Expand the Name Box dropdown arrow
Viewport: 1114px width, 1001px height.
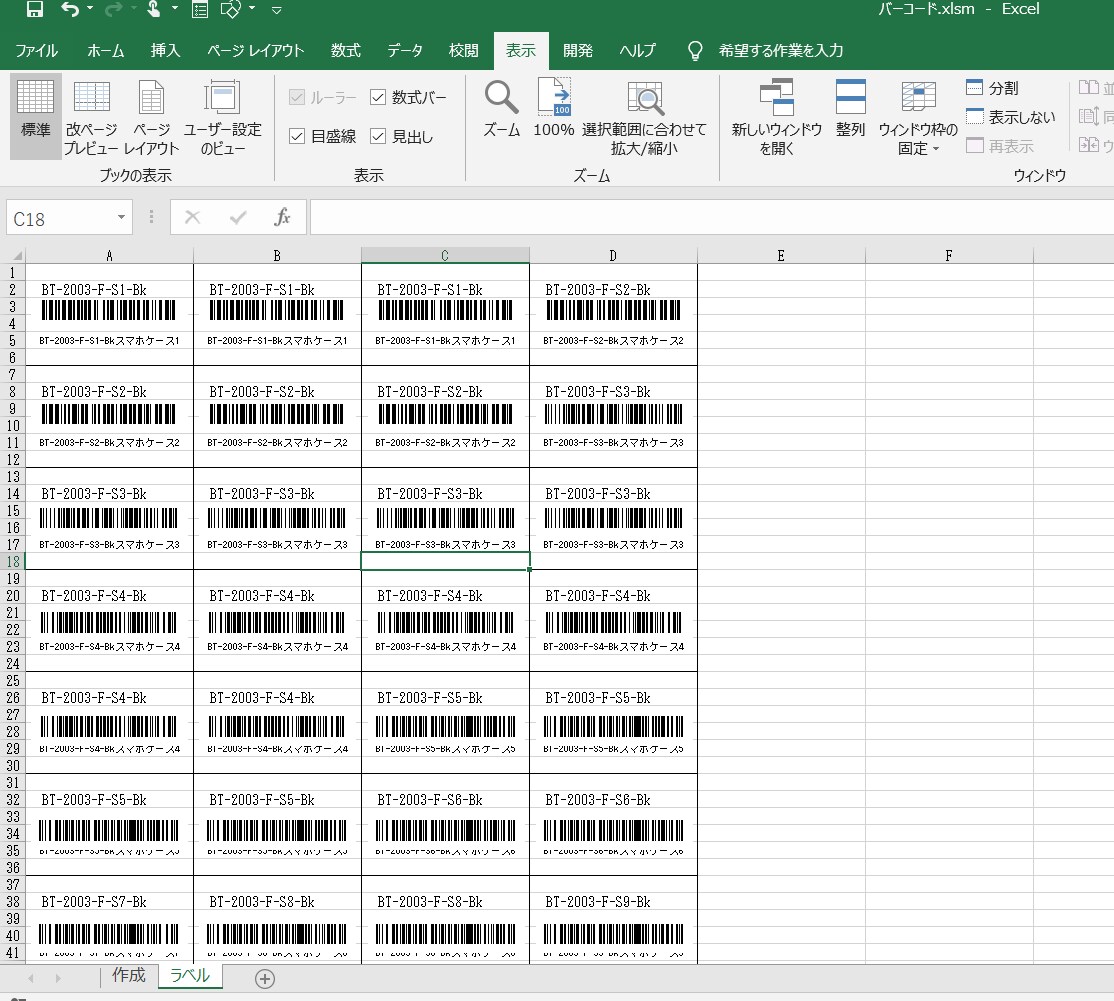[x=121, y=217]
